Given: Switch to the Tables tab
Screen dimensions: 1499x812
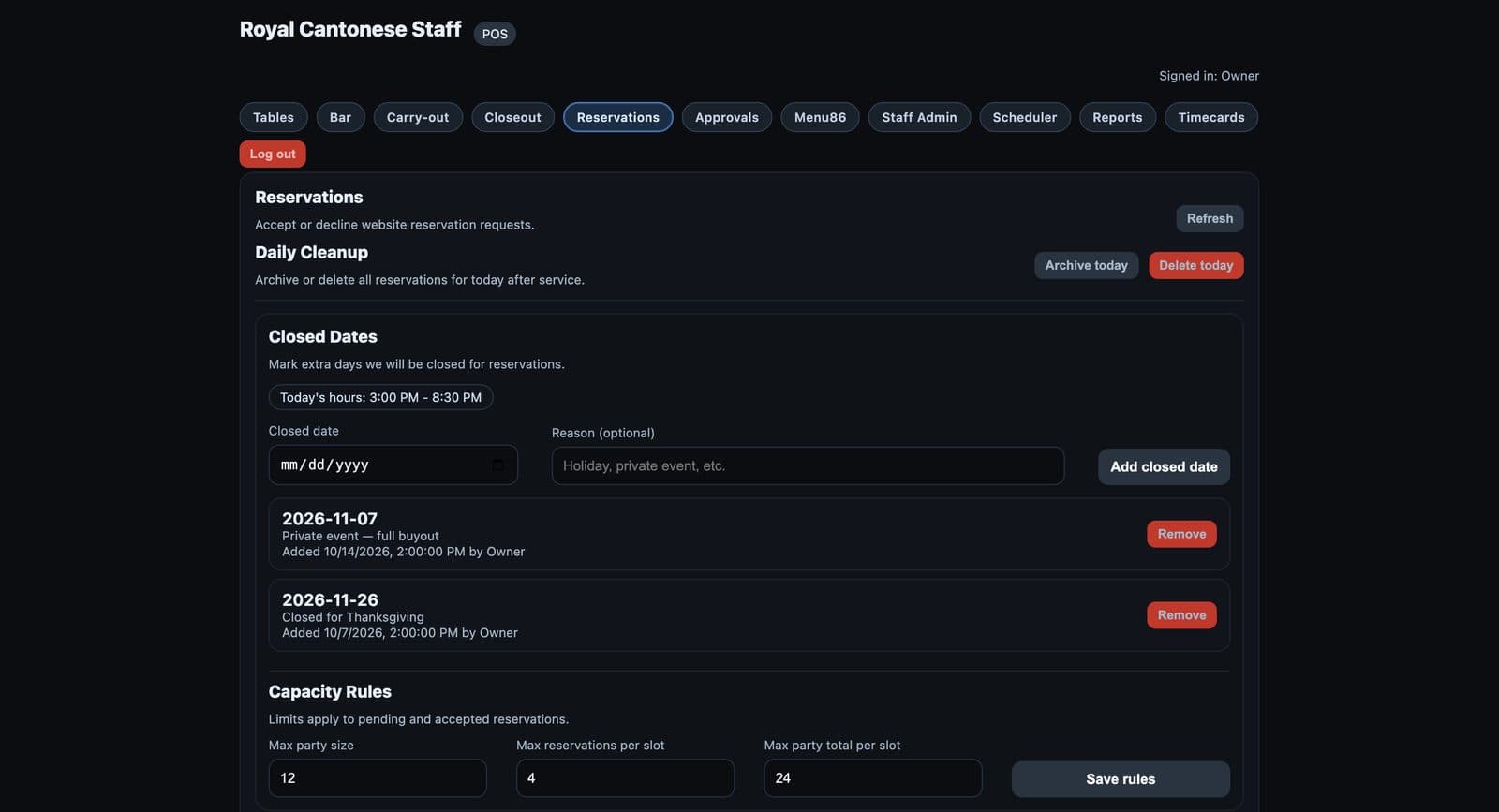Looking at the screenshot, I should tap(274, 117).
